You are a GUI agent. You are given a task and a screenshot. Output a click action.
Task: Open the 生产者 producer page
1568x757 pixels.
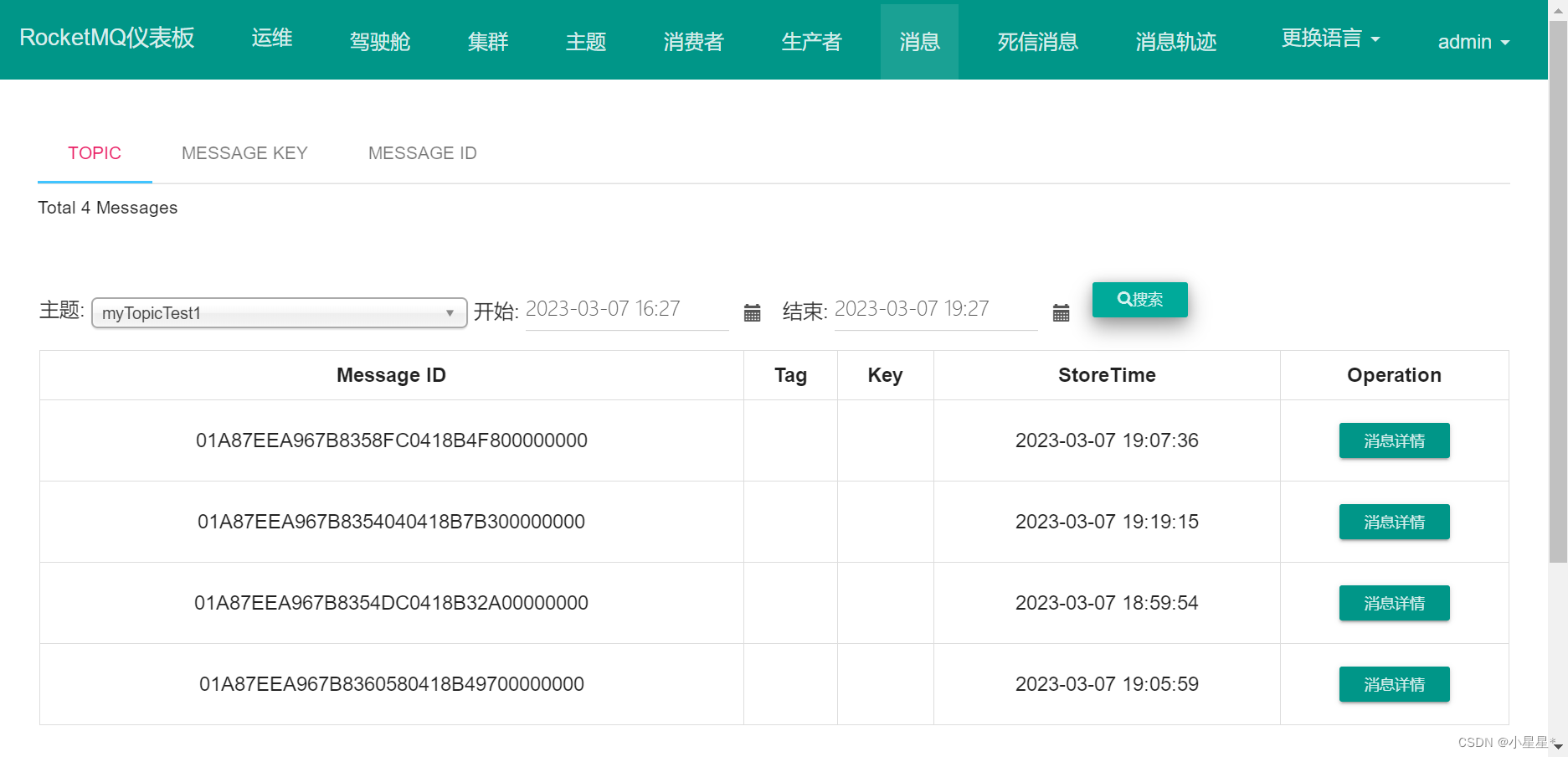tap(812, 42)
